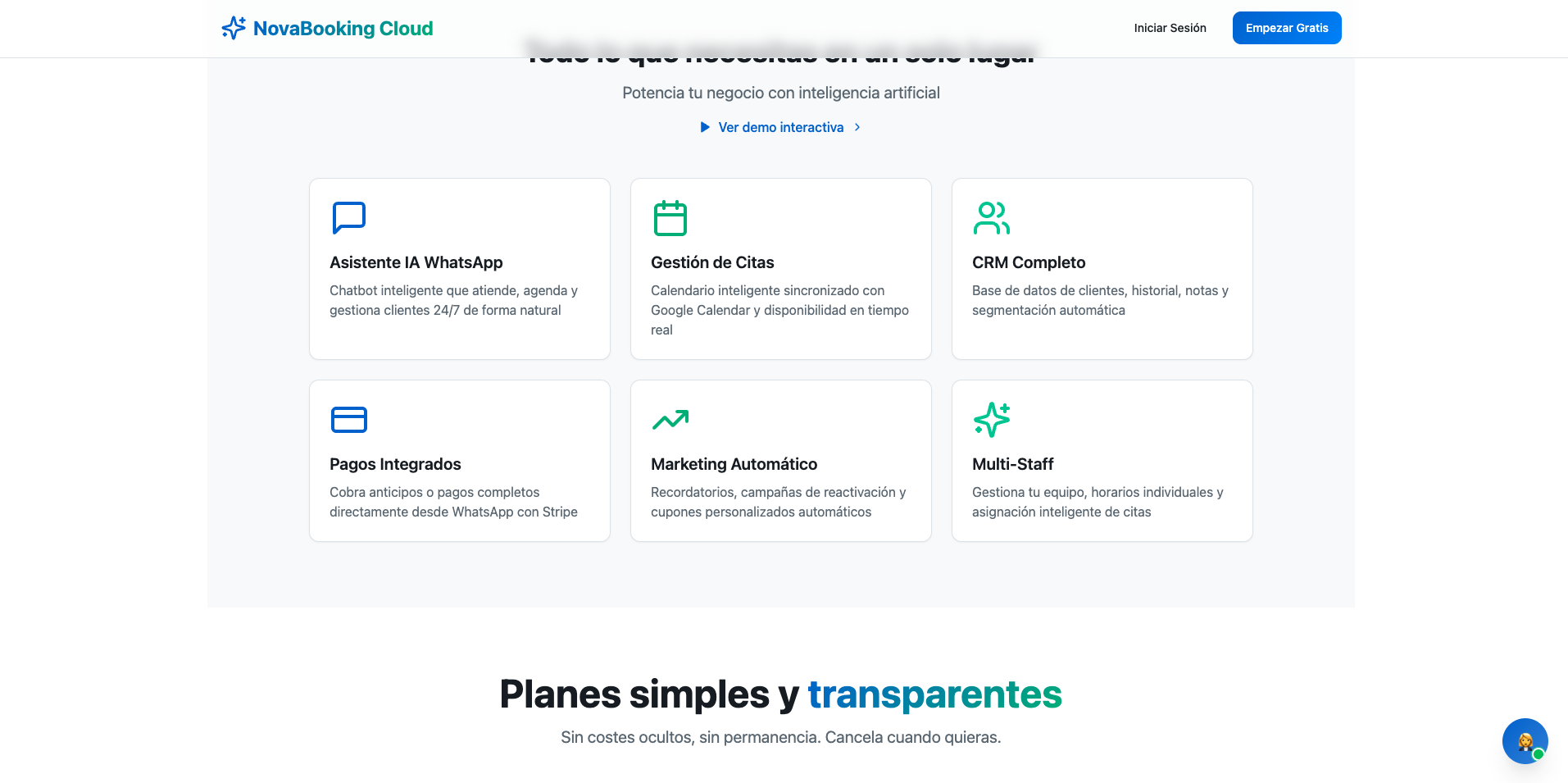1568x783 pixels.
Task: Select the Asistente IA WhatsApp heading
Action: [416, 262]
